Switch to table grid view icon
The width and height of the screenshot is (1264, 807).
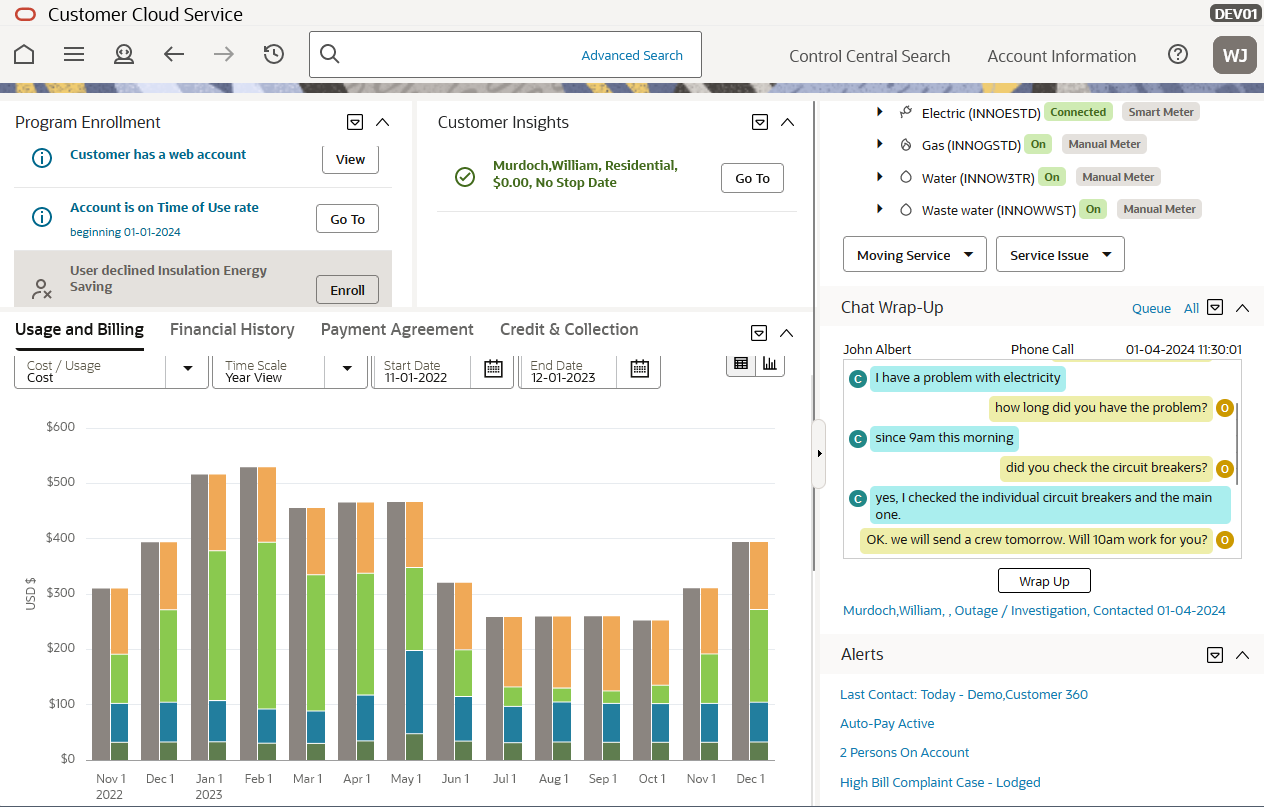click(x=741, y=364)
